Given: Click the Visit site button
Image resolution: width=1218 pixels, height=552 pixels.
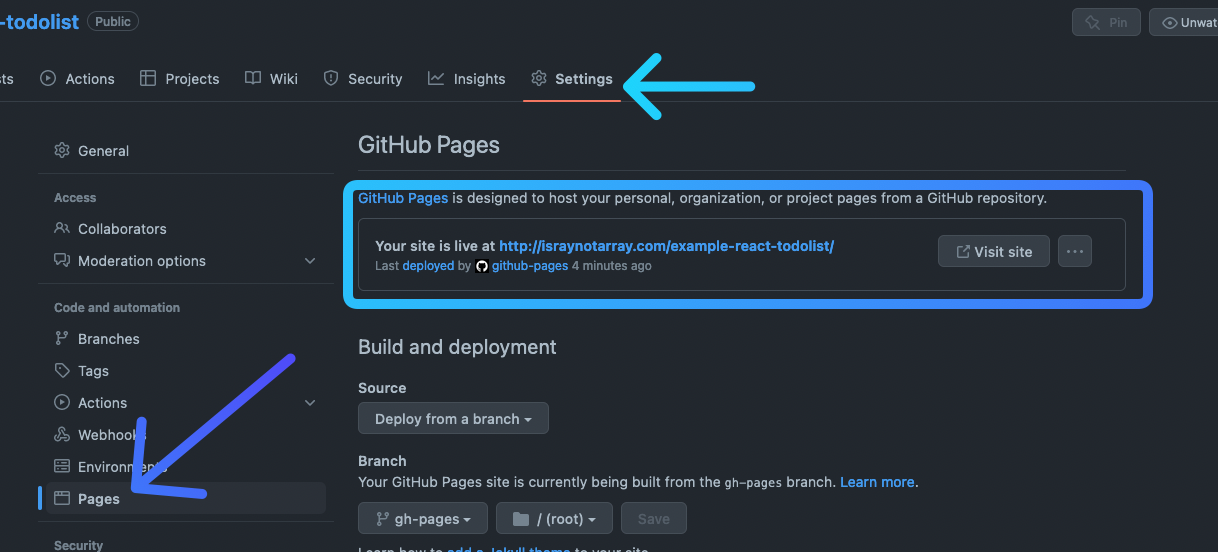Looking at the screenshot, I should [993, 252].
